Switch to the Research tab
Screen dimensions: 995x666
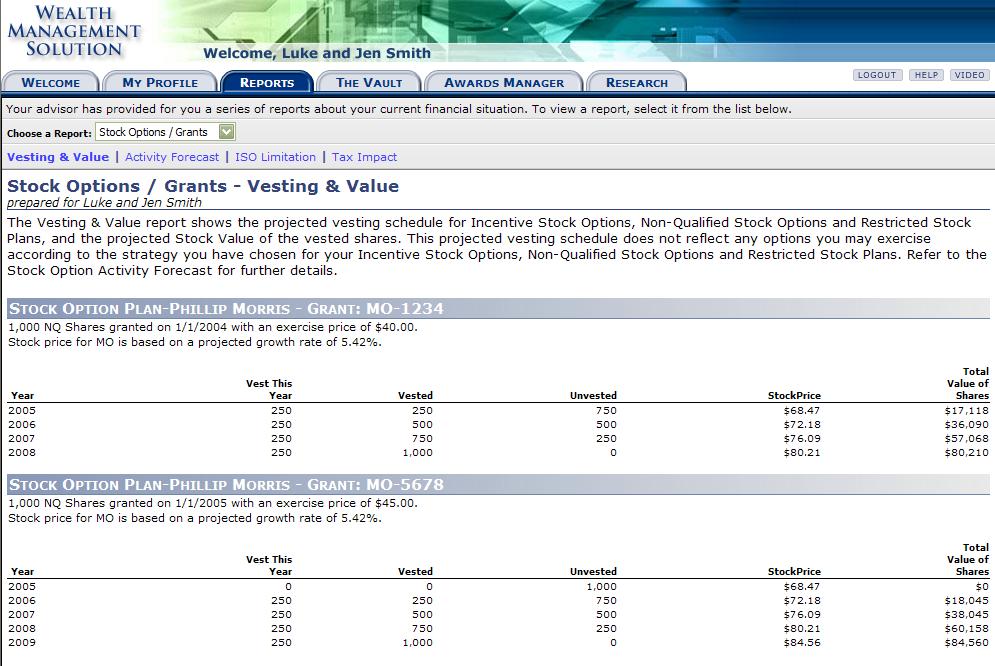click(636, 82)
